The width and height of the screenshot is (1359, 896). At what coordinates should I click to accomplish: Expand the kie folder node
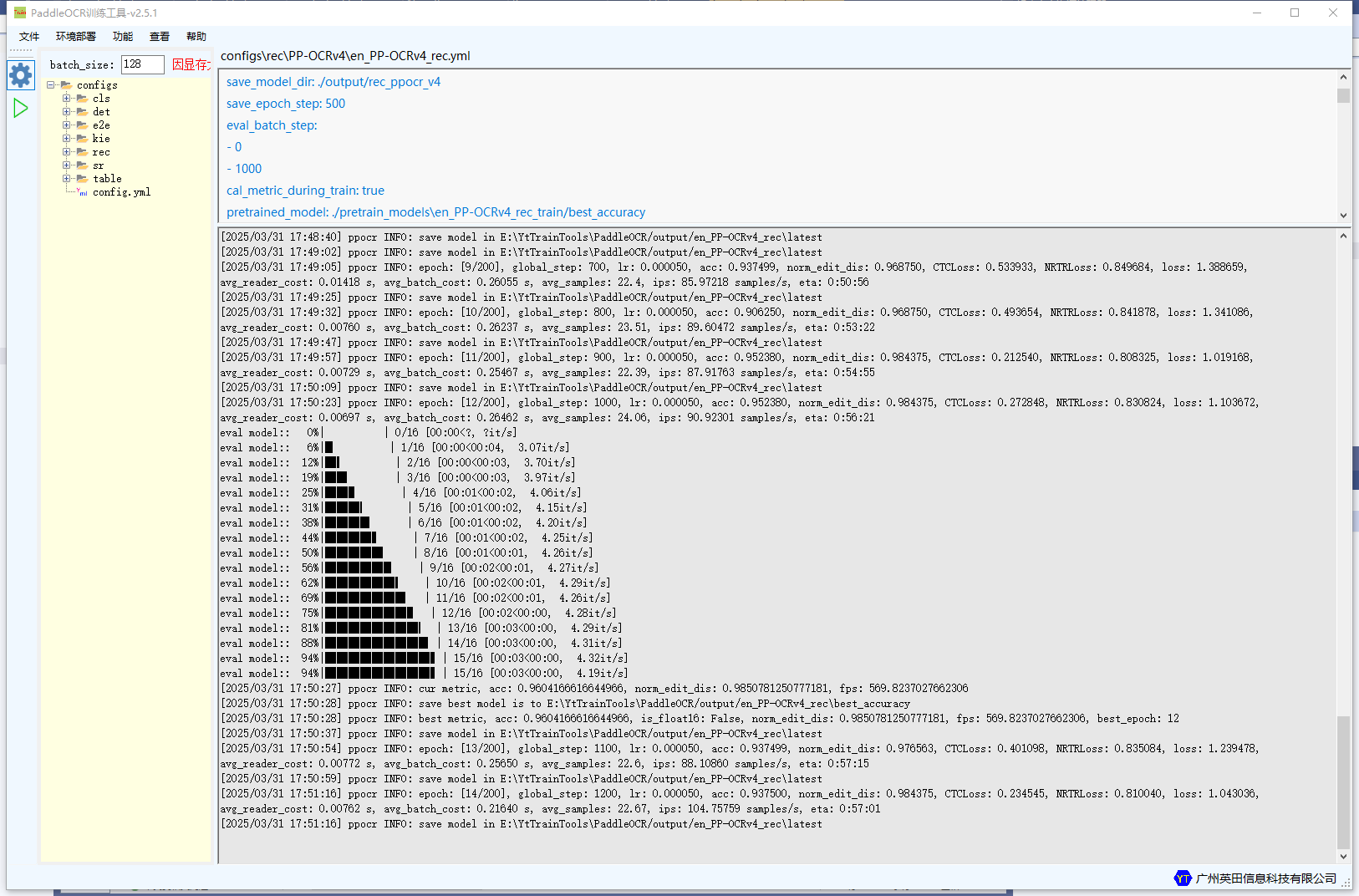(x=66, y=139)
